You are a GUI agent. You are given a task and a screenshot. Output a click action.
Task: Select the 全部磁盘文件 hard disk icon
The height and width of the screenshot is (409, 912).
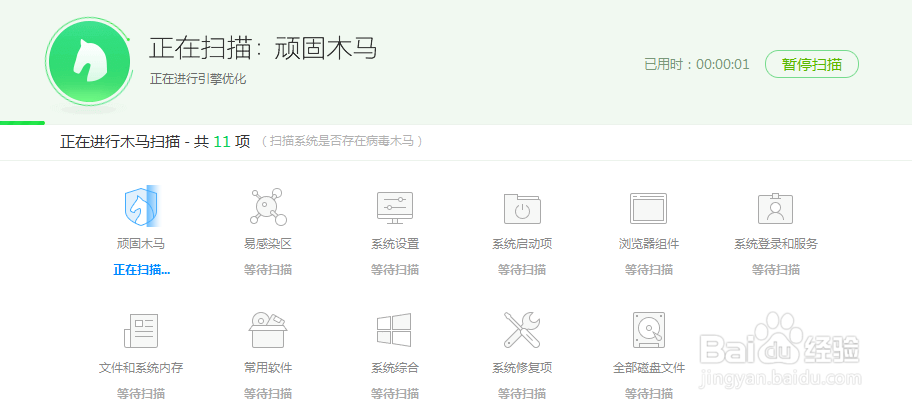click(649, 330)
